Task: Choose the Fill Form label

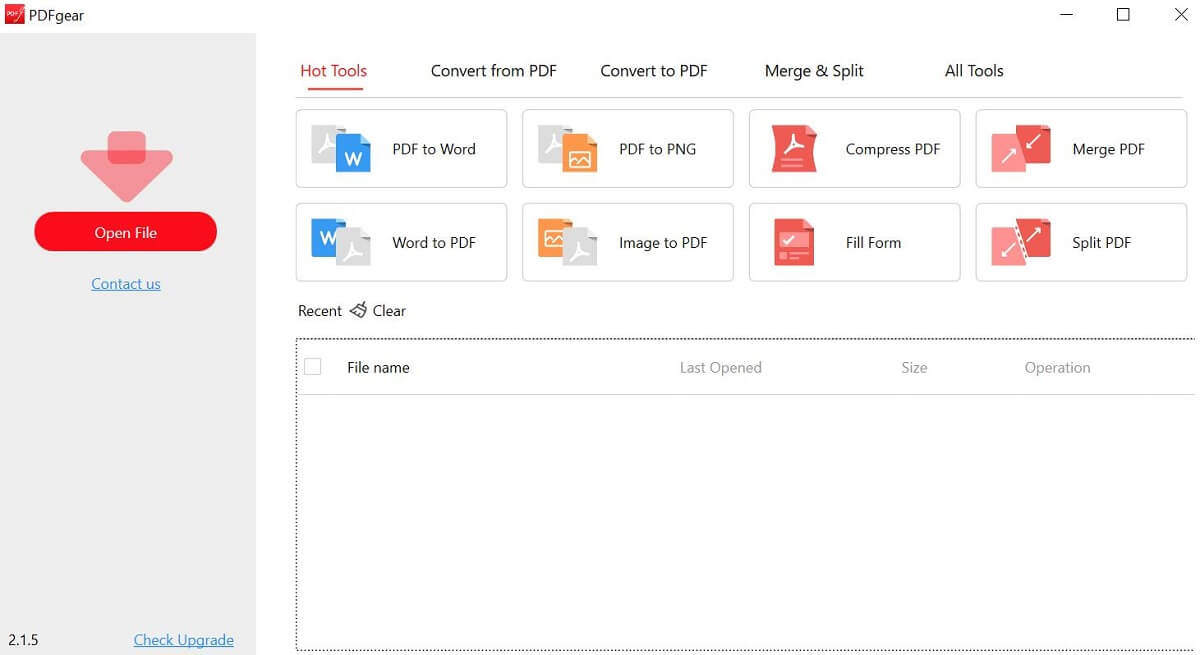Action: coord(873,242)
